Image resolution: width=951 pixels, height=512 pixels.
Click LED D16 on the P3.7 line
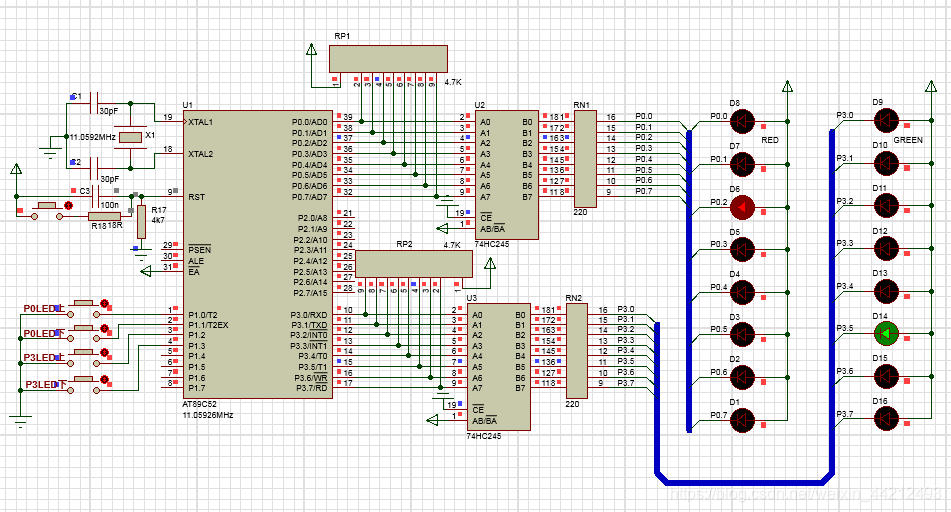point(885,419)
